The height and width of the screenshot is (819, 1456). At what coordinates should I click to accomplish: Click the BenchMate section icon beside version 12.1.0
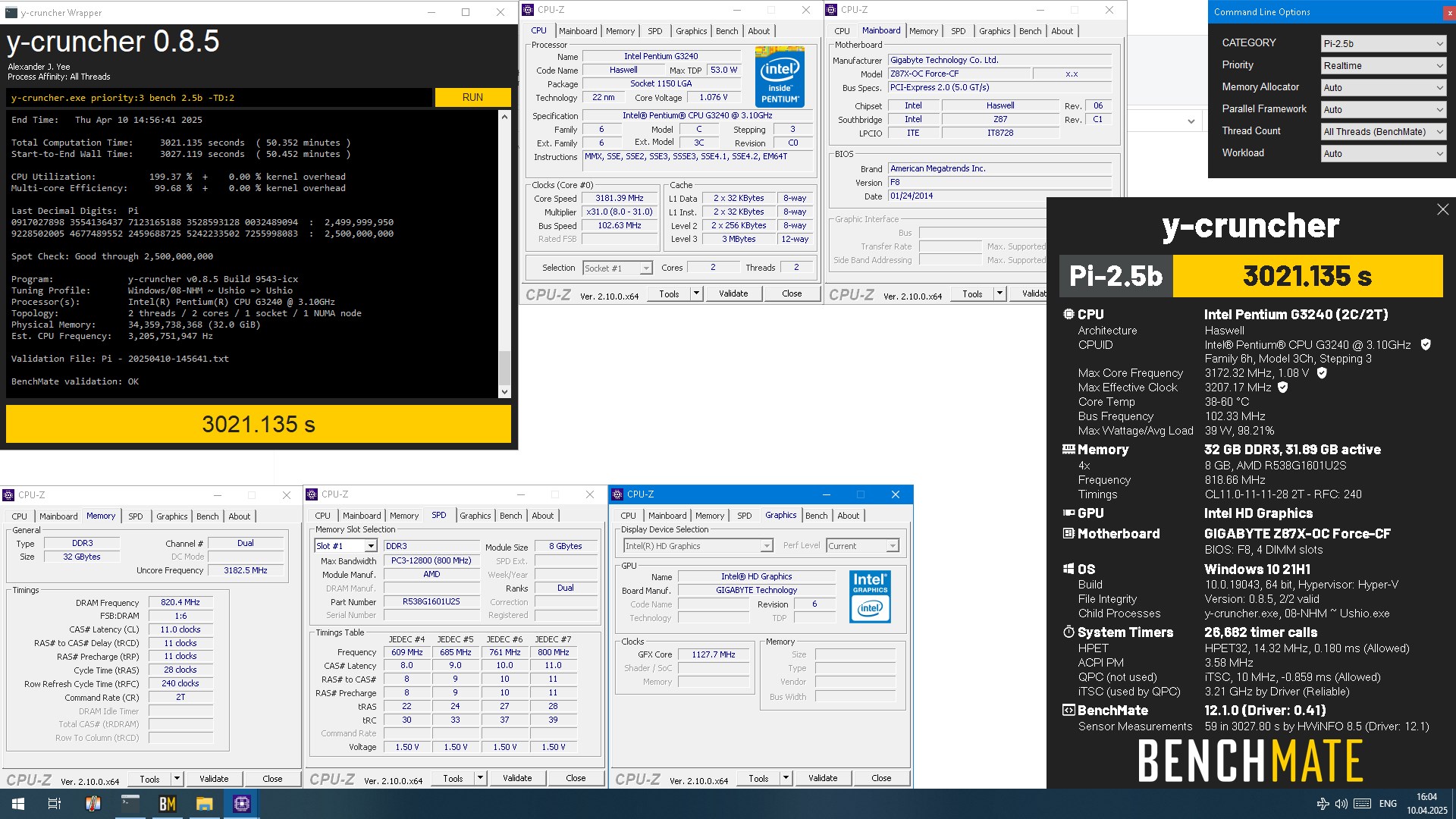(1068, 711)
